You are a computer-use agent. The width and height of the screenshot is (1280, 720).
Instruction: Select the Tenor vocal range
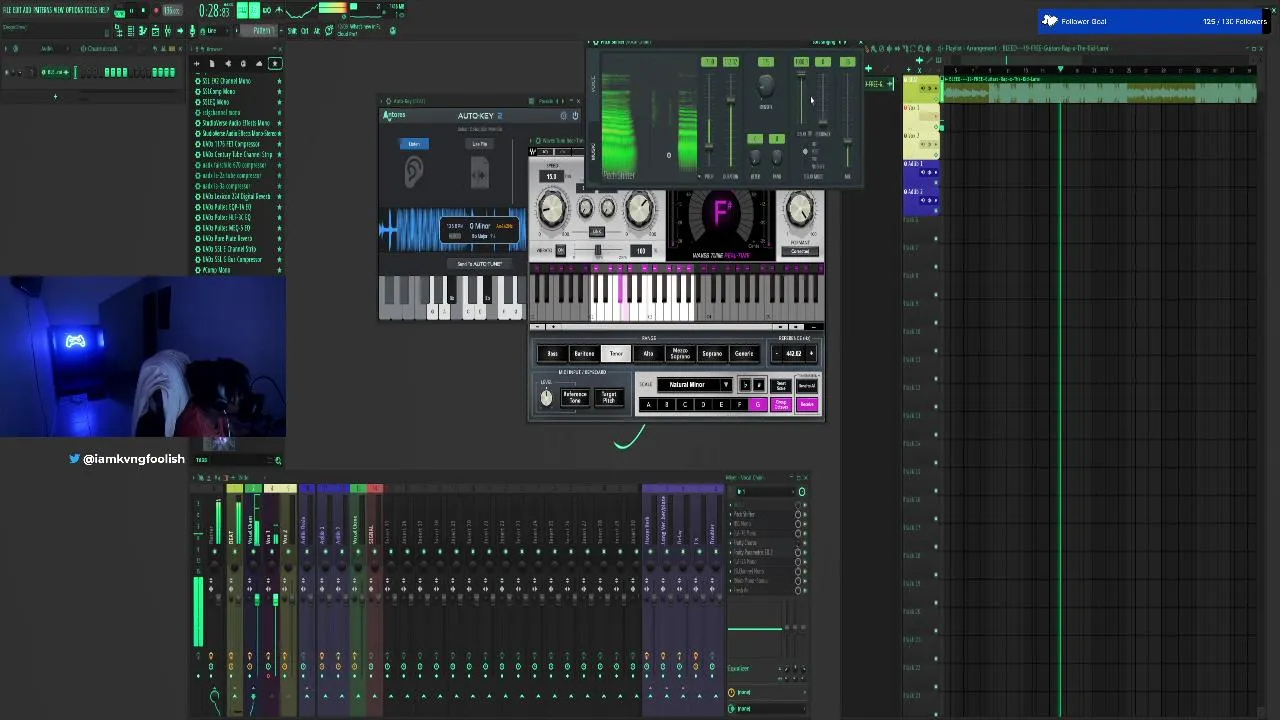tap(616, 354)
